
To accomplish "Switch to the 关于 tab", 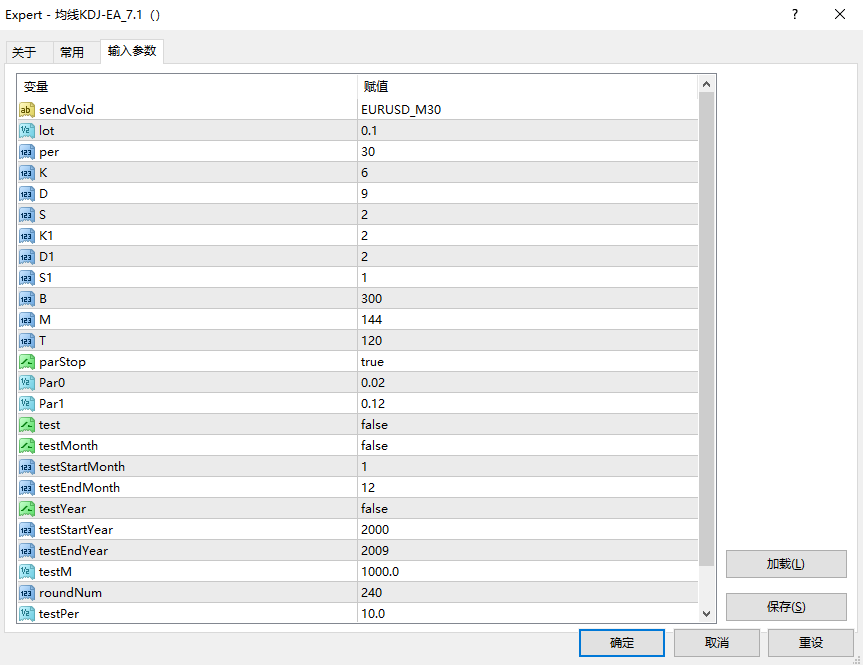I will tap(25, 52).
